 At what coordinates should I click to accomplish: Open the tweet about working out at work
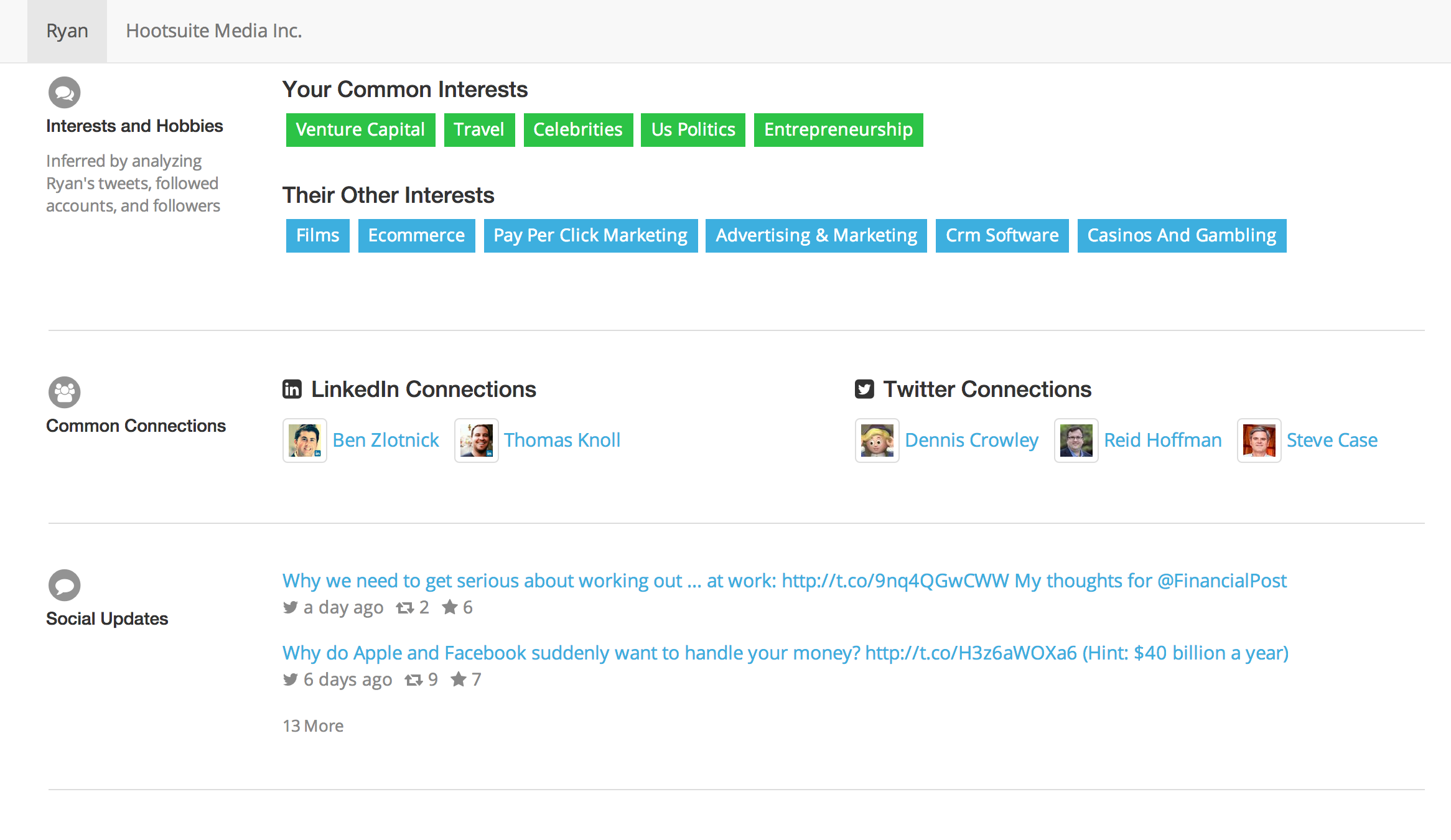tap(784, 581)
